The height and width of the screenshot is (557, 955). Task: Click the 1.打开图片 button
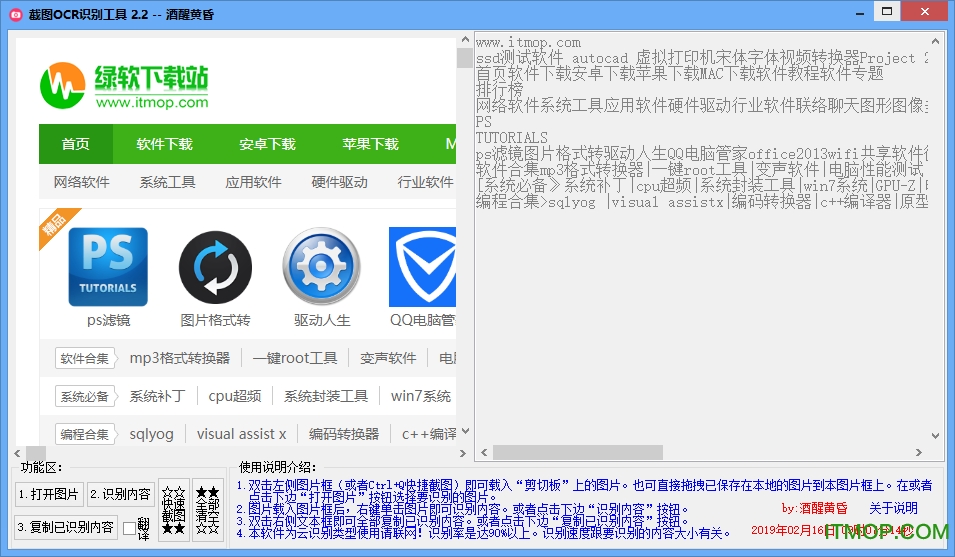(x=49, y=494)
